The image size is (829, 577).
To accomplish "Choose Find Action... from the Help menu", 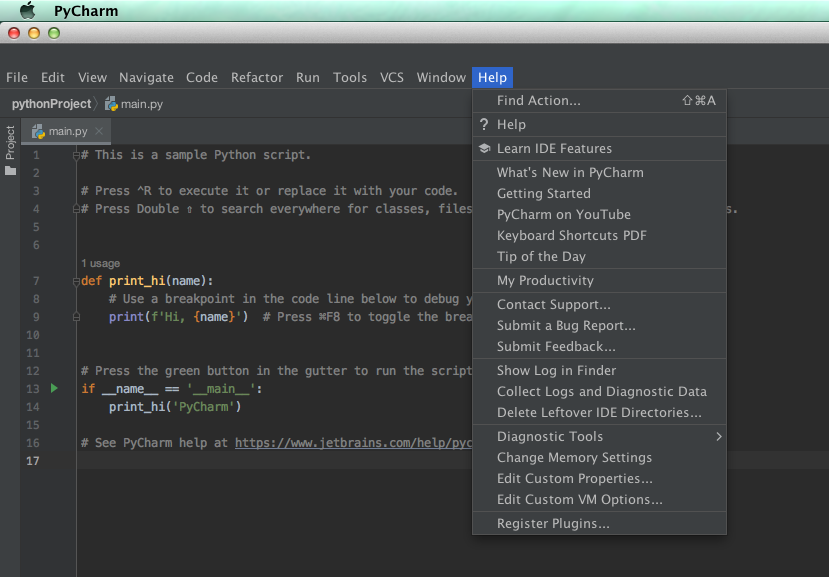I will click(599, 100).
